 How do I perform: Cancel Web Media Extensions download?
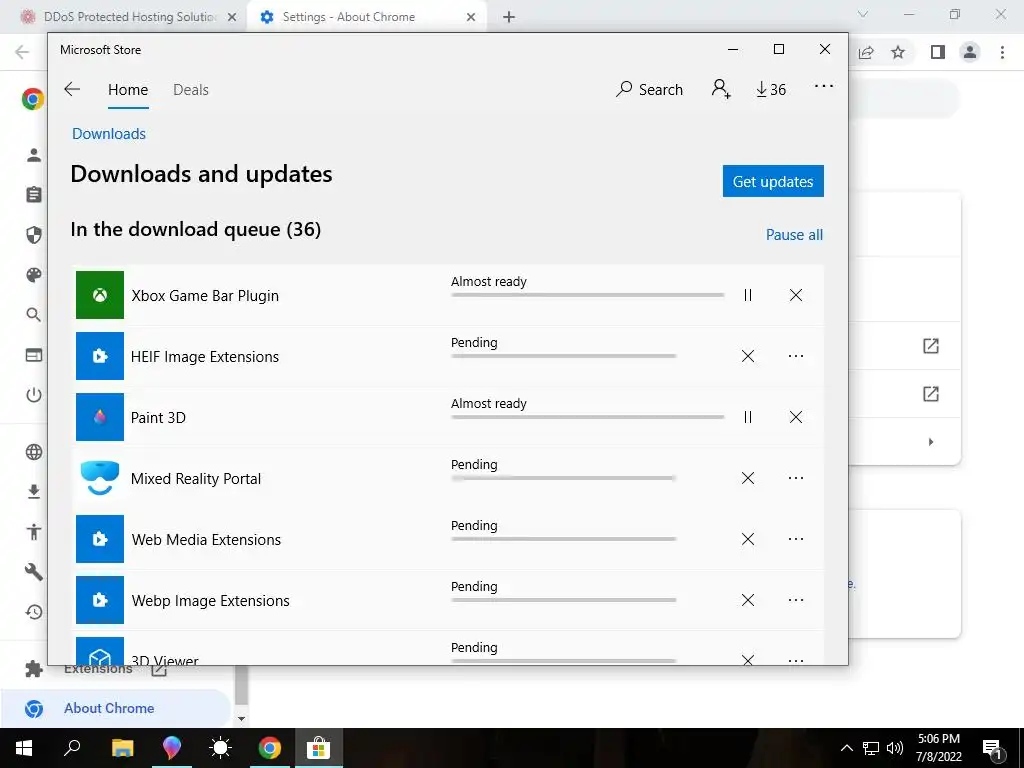click(x=748, y=539)
